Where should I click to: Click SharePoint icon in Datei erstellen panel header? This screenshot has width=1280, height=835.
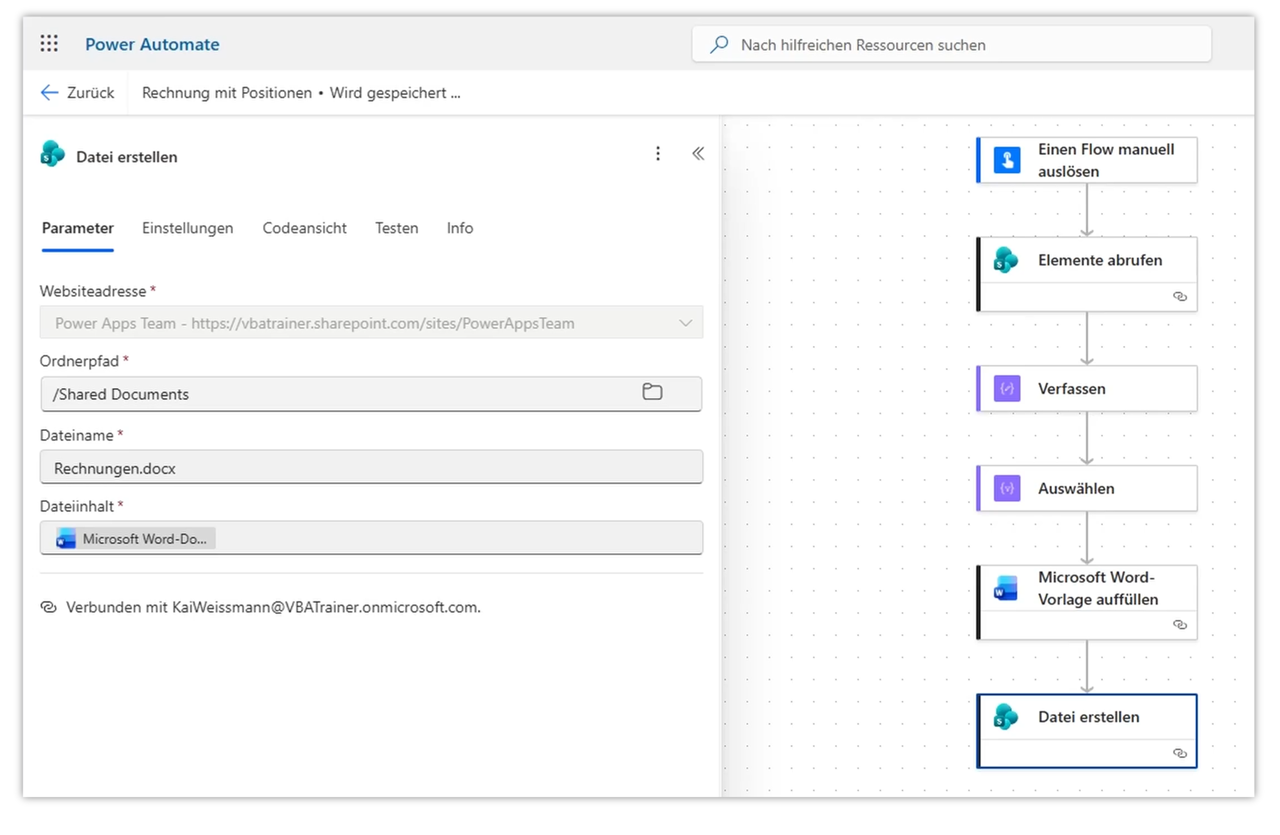tap(53, 155)
